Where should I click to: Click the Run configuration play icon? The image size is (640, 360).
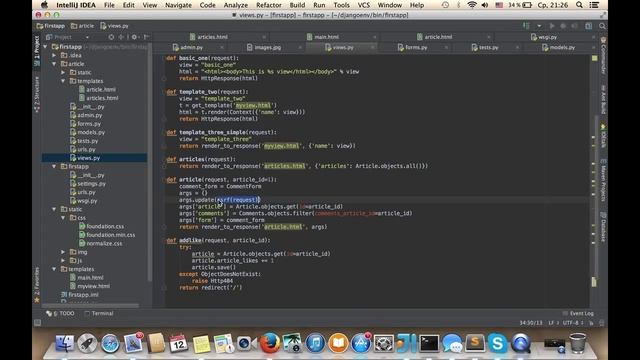[552, 26]
